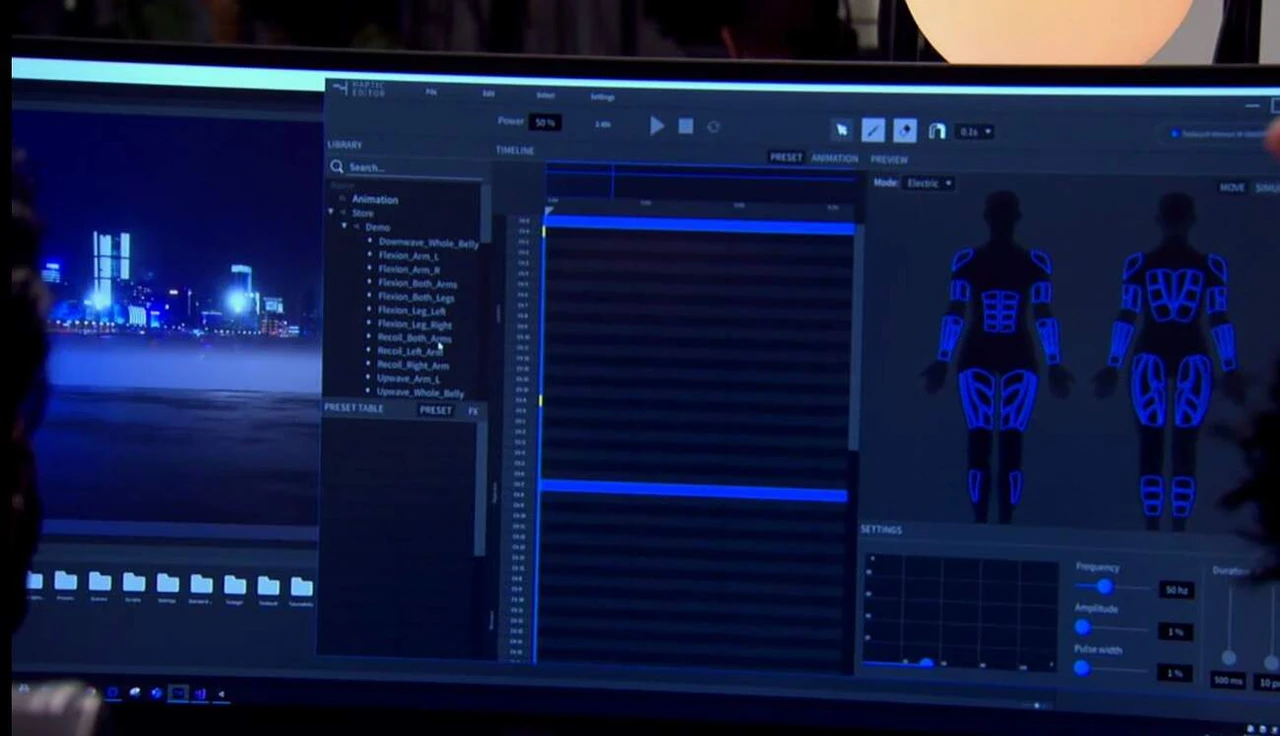1280x736 pixels.
Task: Open the Select menu
Action: pyautogui.click(x=545, y=95)
